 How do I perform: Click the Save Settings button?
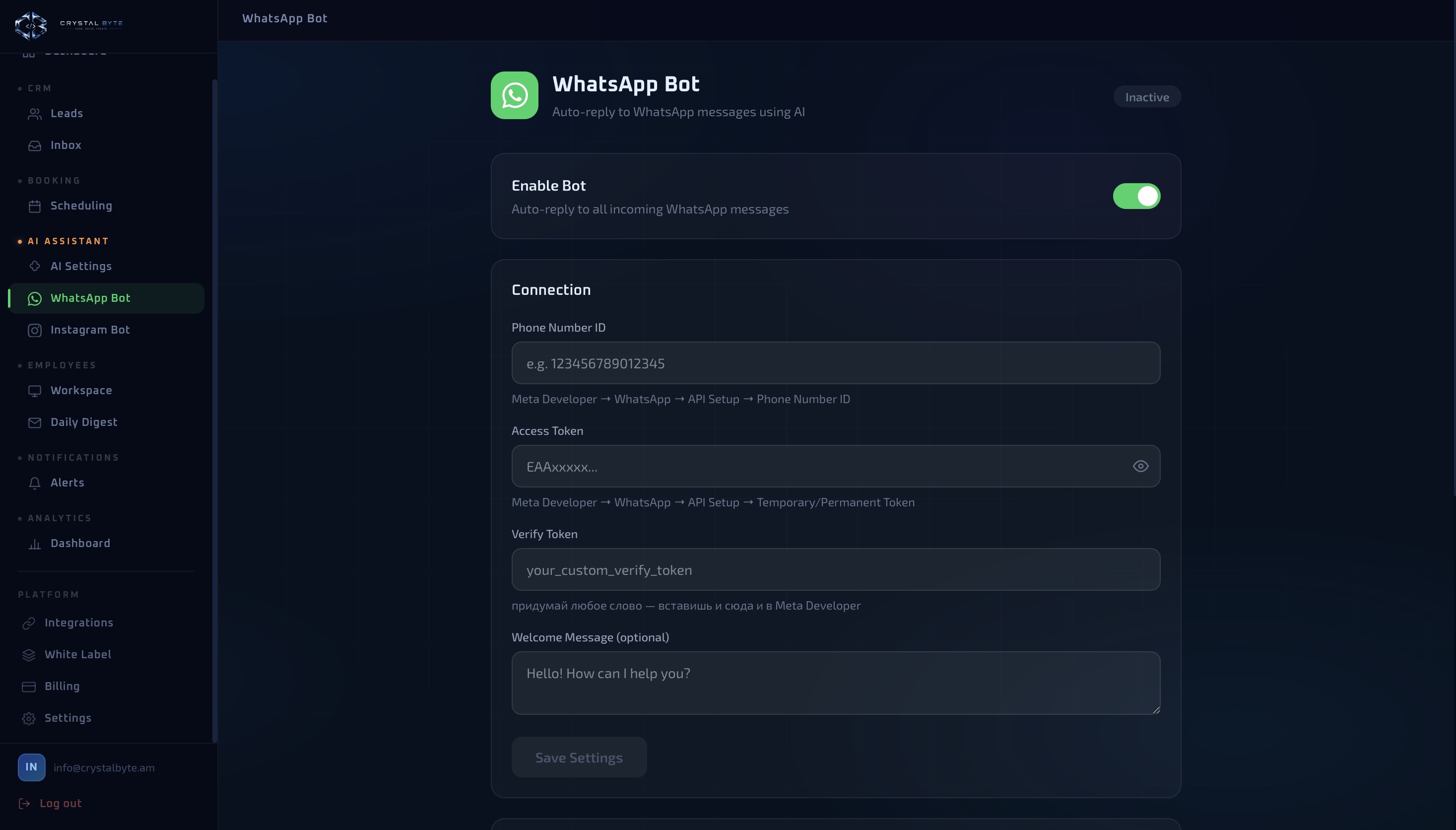579,757
